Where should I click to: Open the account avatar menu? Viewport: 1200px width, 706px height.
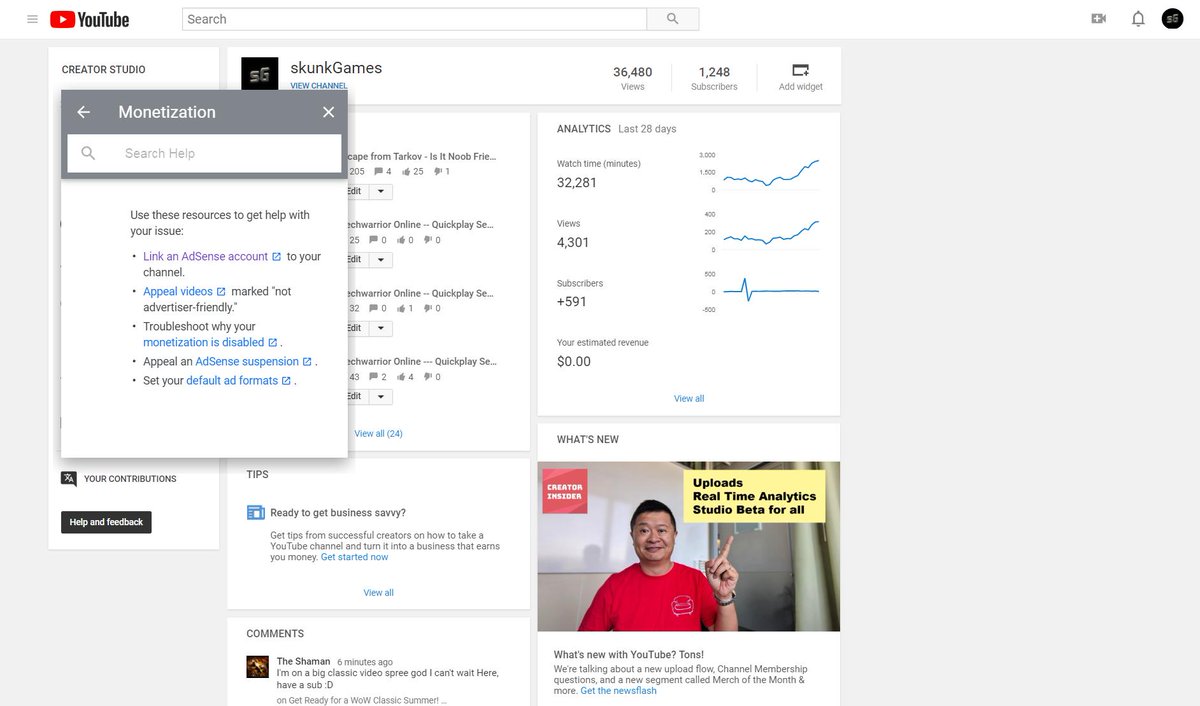1172,19
